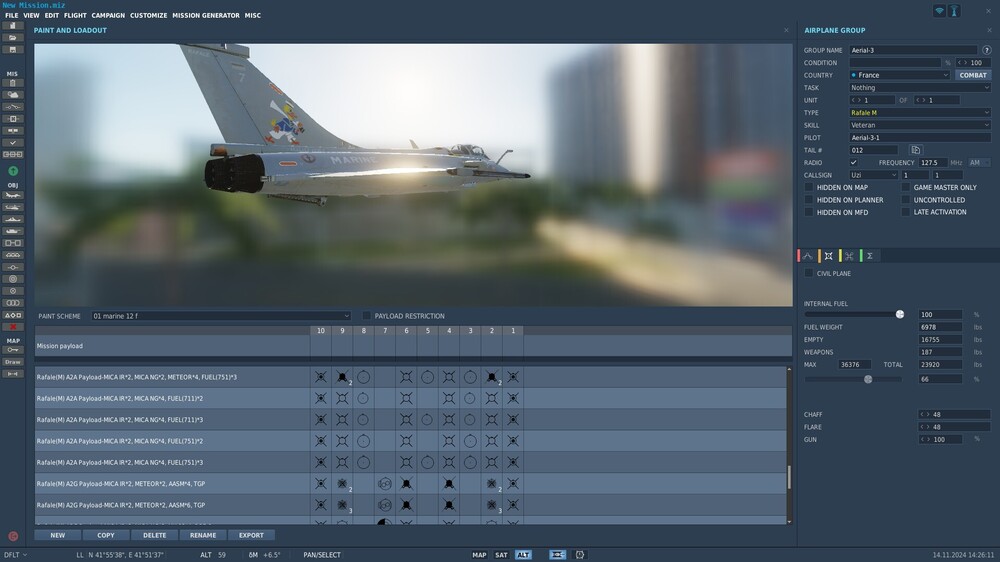1000x562 pixels.
Task: Select the airplane group placement icon
Action: [x=13, y=195]
